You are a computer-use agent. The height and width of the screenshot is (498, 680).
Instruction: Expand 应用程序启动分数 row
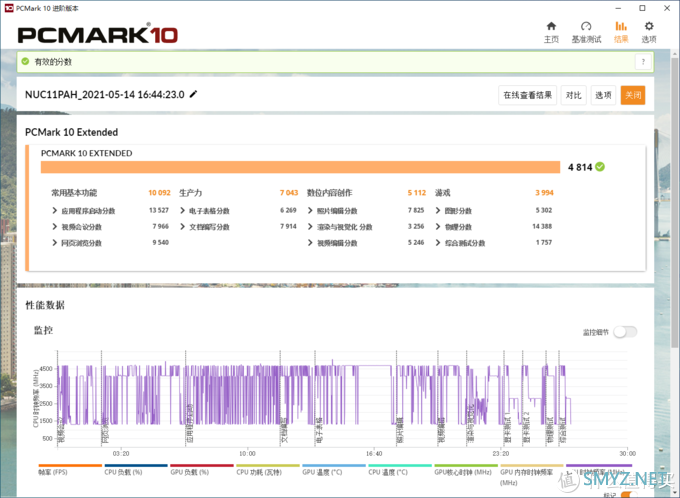[x=54, y=210]
